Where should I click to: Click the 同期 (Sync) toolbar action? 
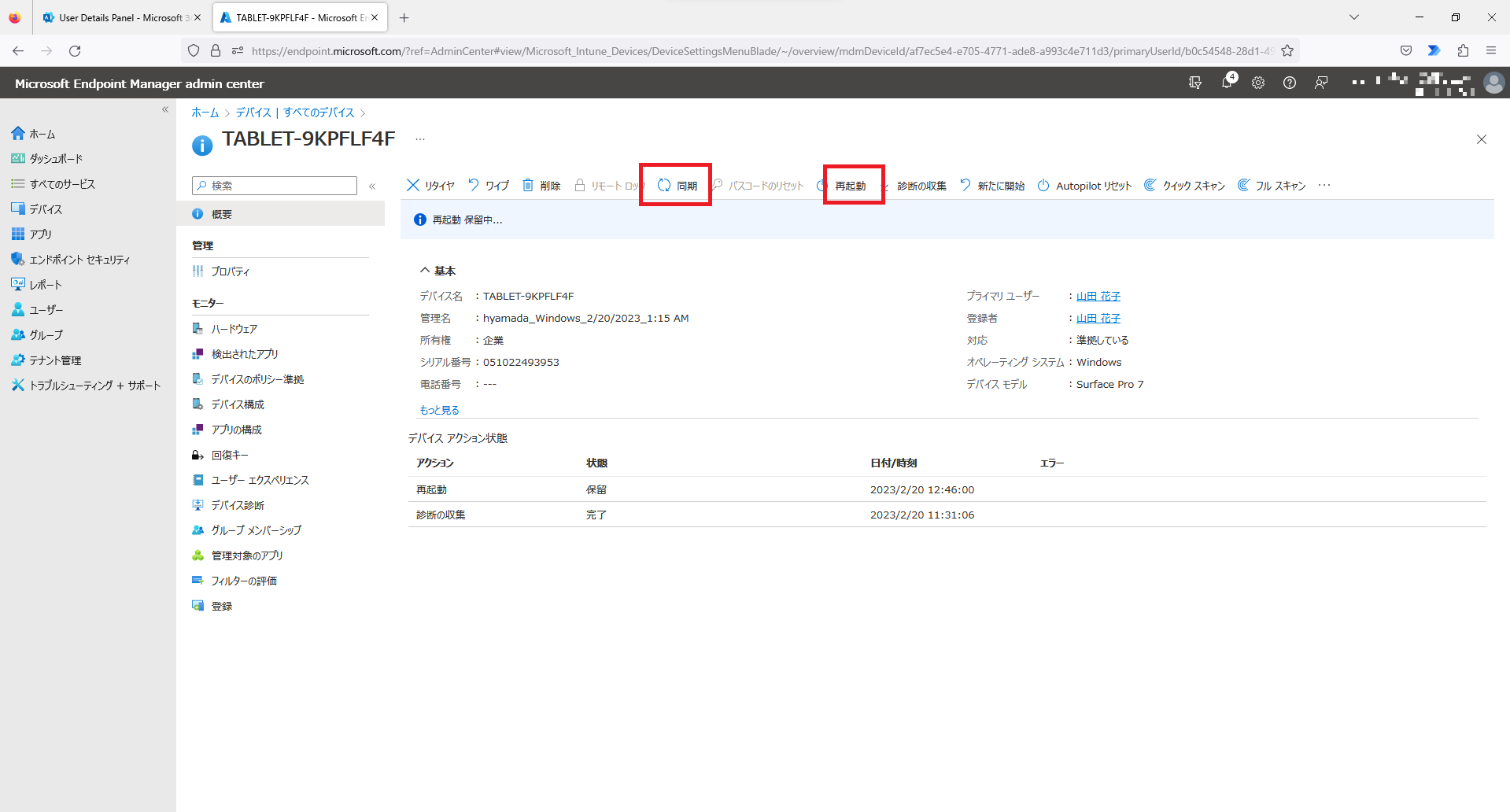[x=677, y=186]
